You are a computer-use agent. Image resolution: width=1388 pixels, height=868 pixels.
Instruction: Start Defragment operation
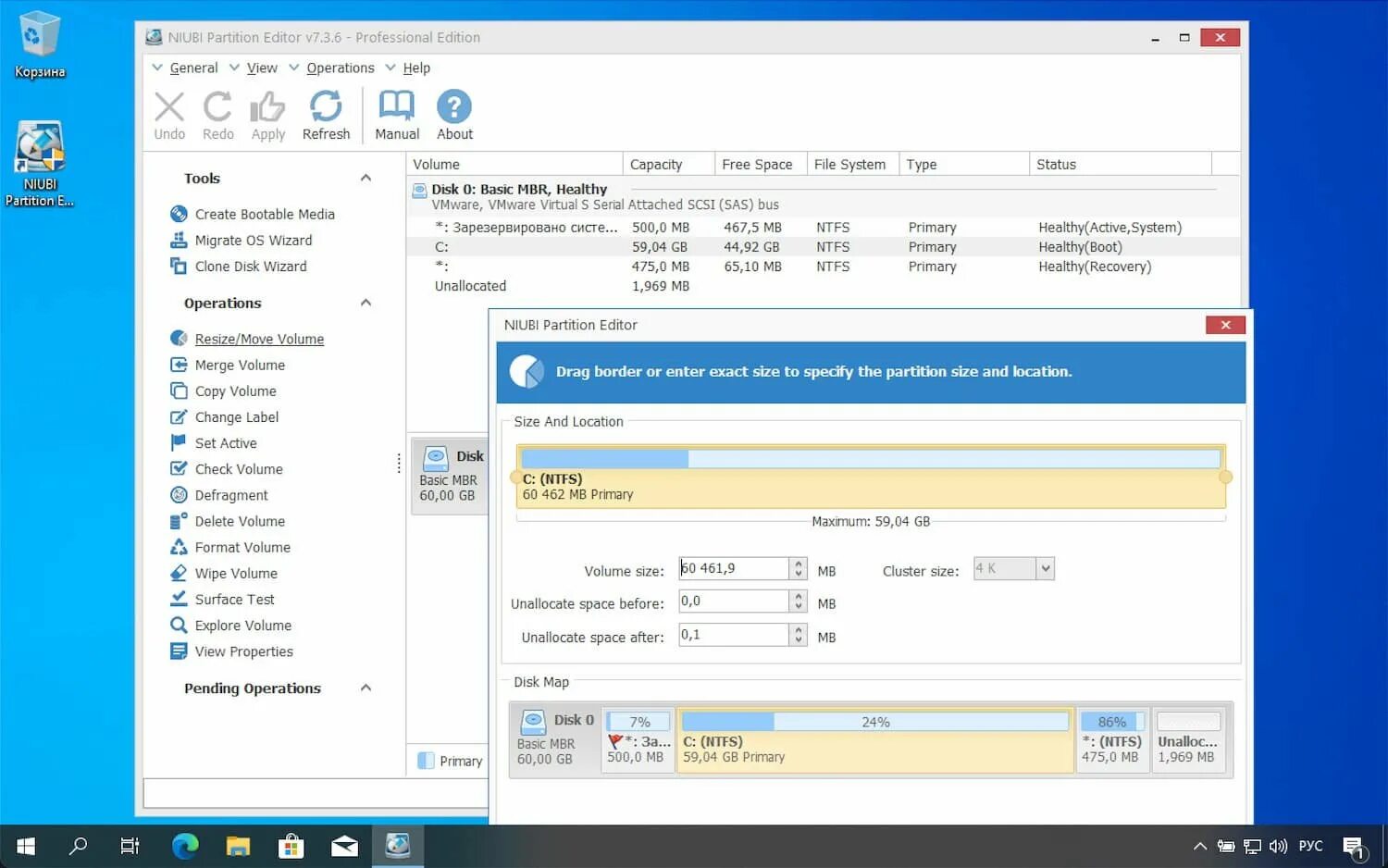231,495
